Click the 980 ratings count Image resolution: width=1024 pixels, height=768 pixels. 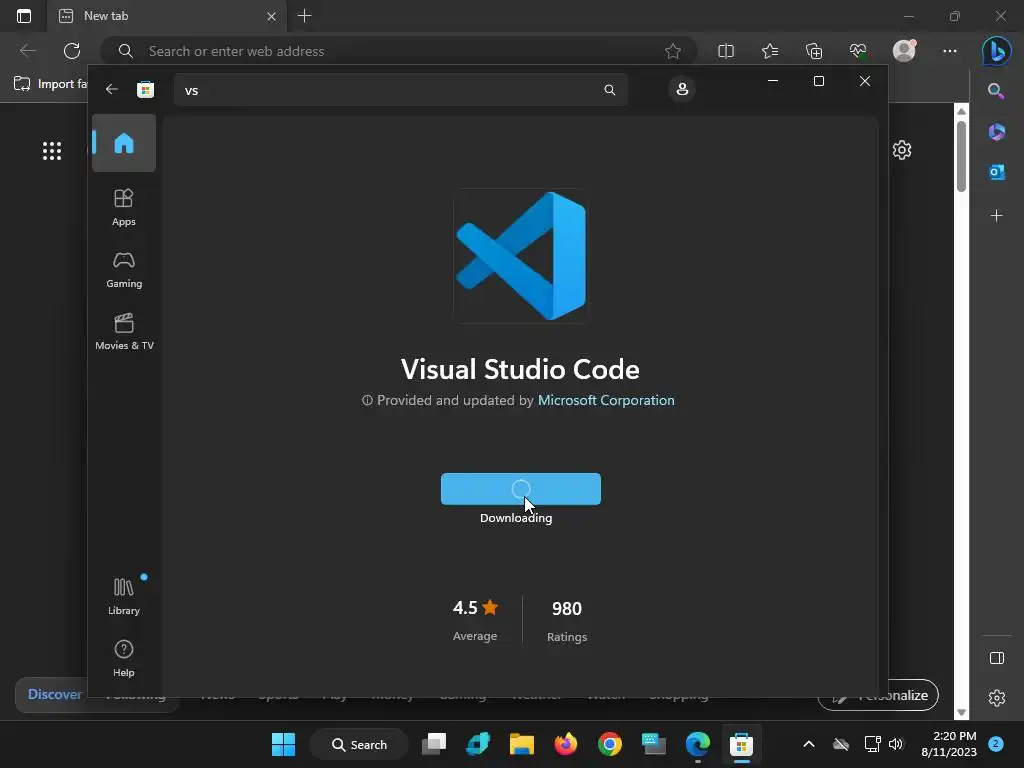566,609
